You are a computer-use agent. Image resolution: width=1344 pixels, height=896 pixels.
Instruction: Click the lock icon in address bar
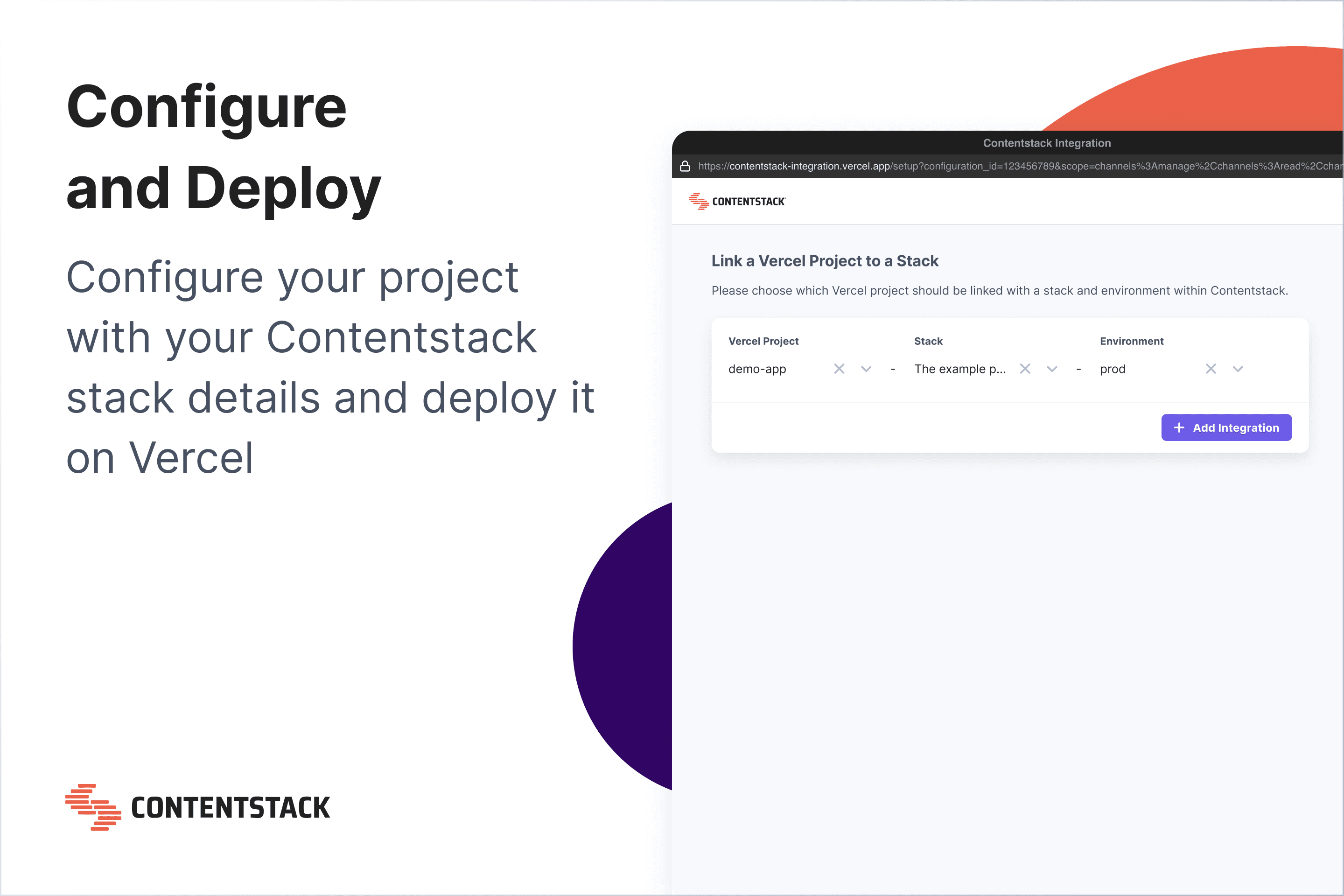tap(685, 166)
